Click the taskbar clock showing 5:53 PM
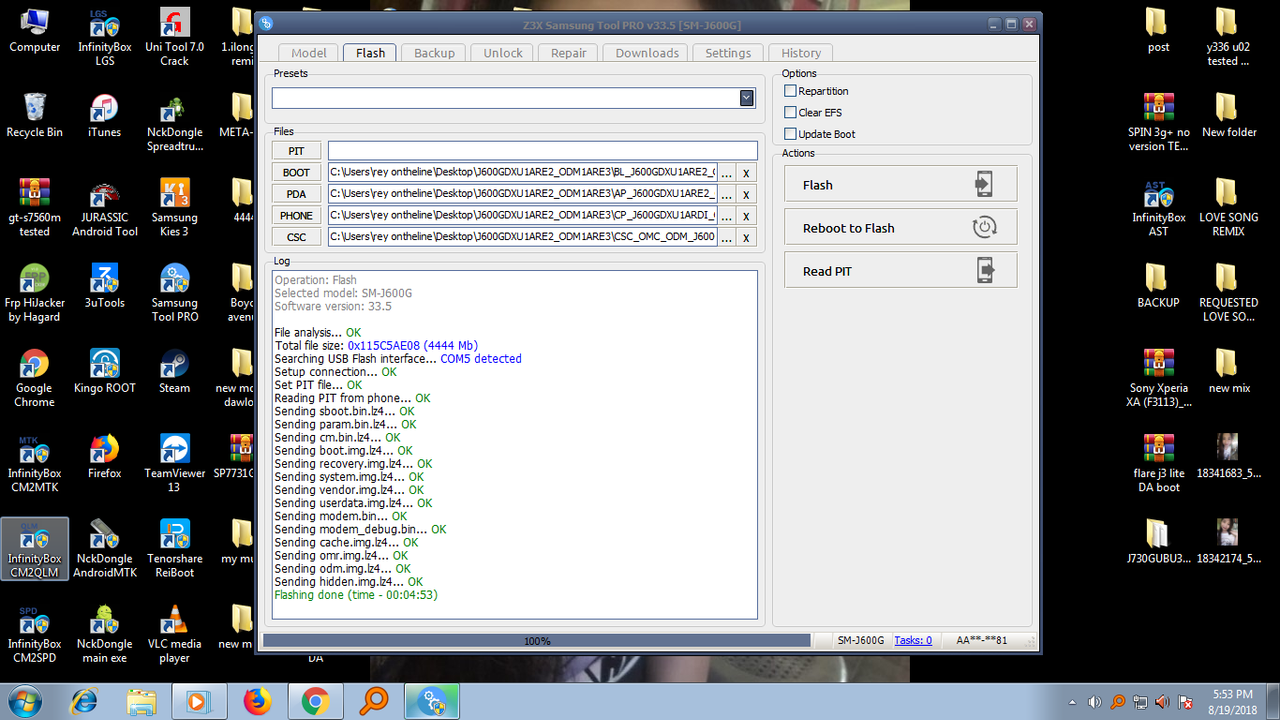Screen dimensions: 1280x720 [x=1231, y=701]
